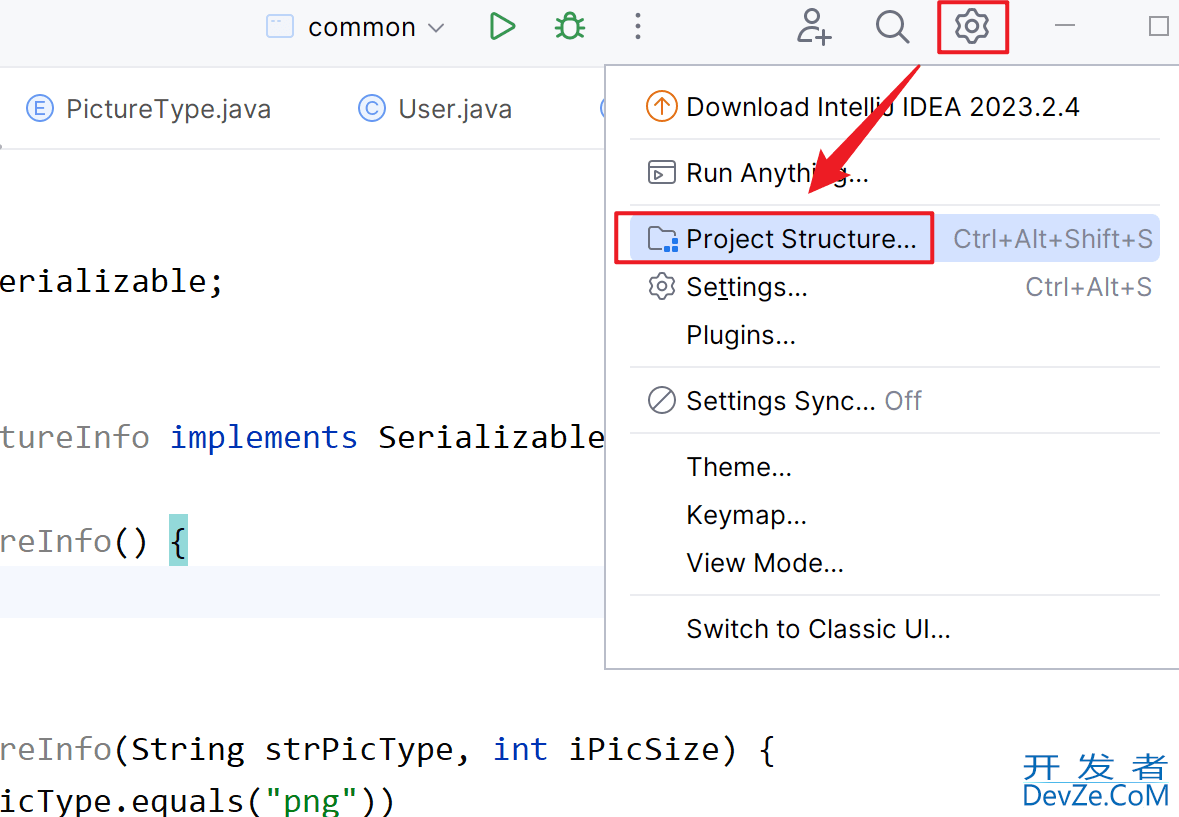Click the class icon on User.java
The width and height of the screenshot is (1179, 817).
point(371,109)
